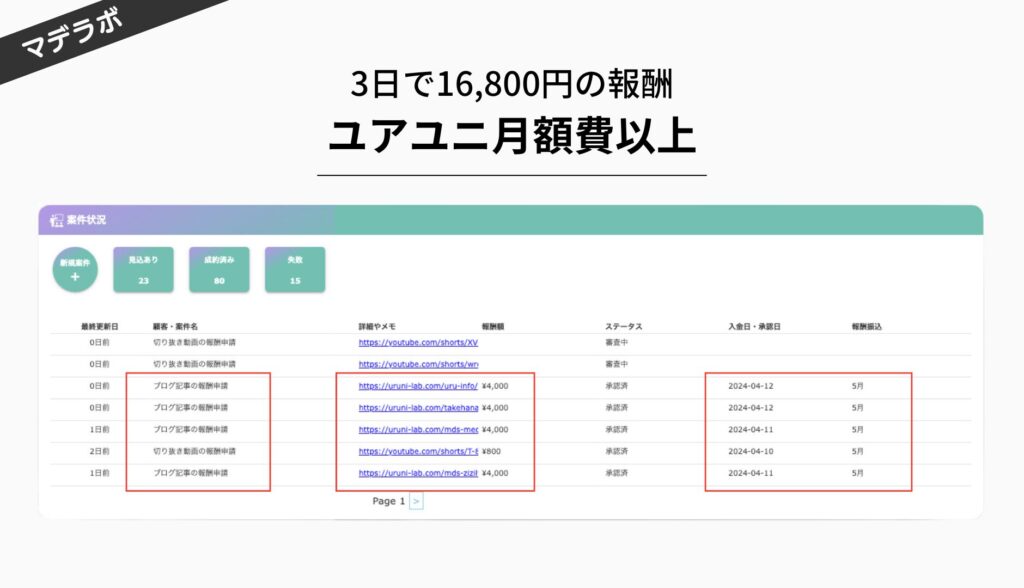Screen dimensions: 1024x588
Task: Select the 報酬額 column header
Action: [x=492, y=326]
